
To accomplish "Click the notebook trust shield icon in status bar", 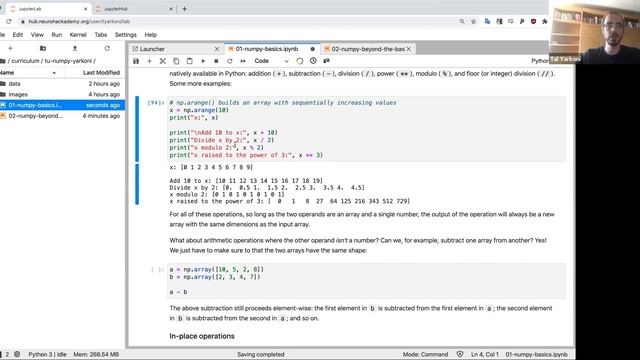I will (460, 354).
